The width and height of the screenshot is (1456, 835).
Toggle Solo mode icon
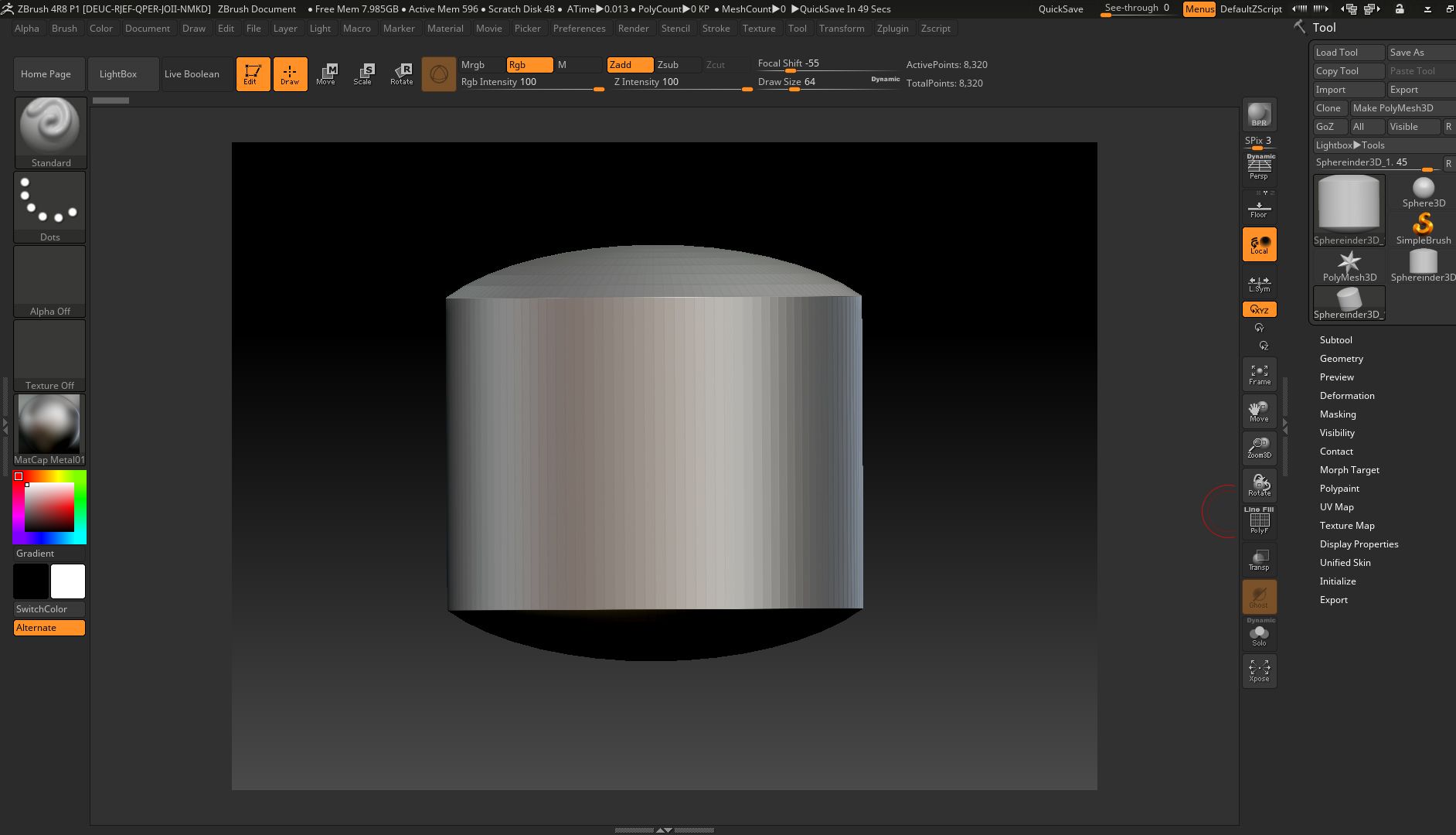click(x=1259, y=634)
